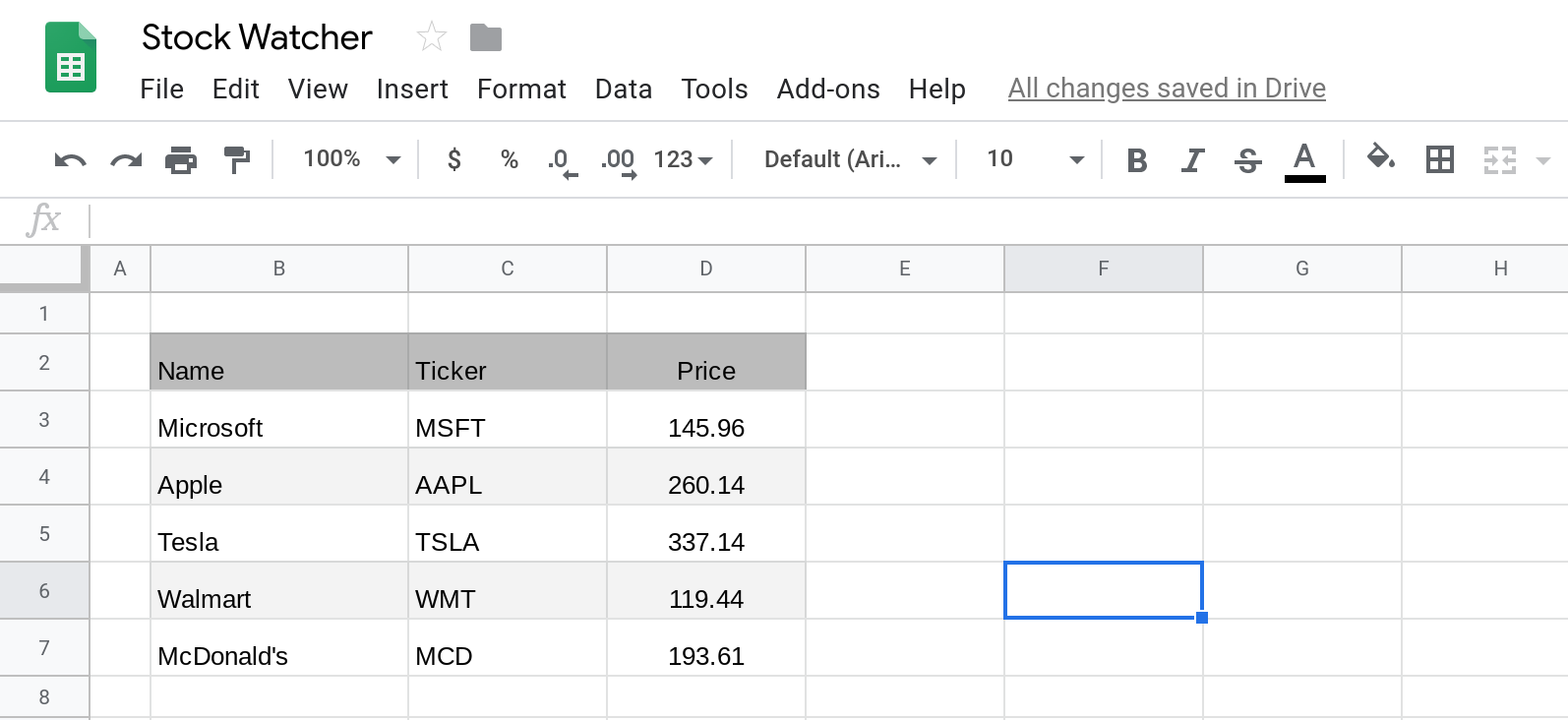1568x720 pixels.
Task: Select the Microsoft cell
Action: (x=279, y=420)
